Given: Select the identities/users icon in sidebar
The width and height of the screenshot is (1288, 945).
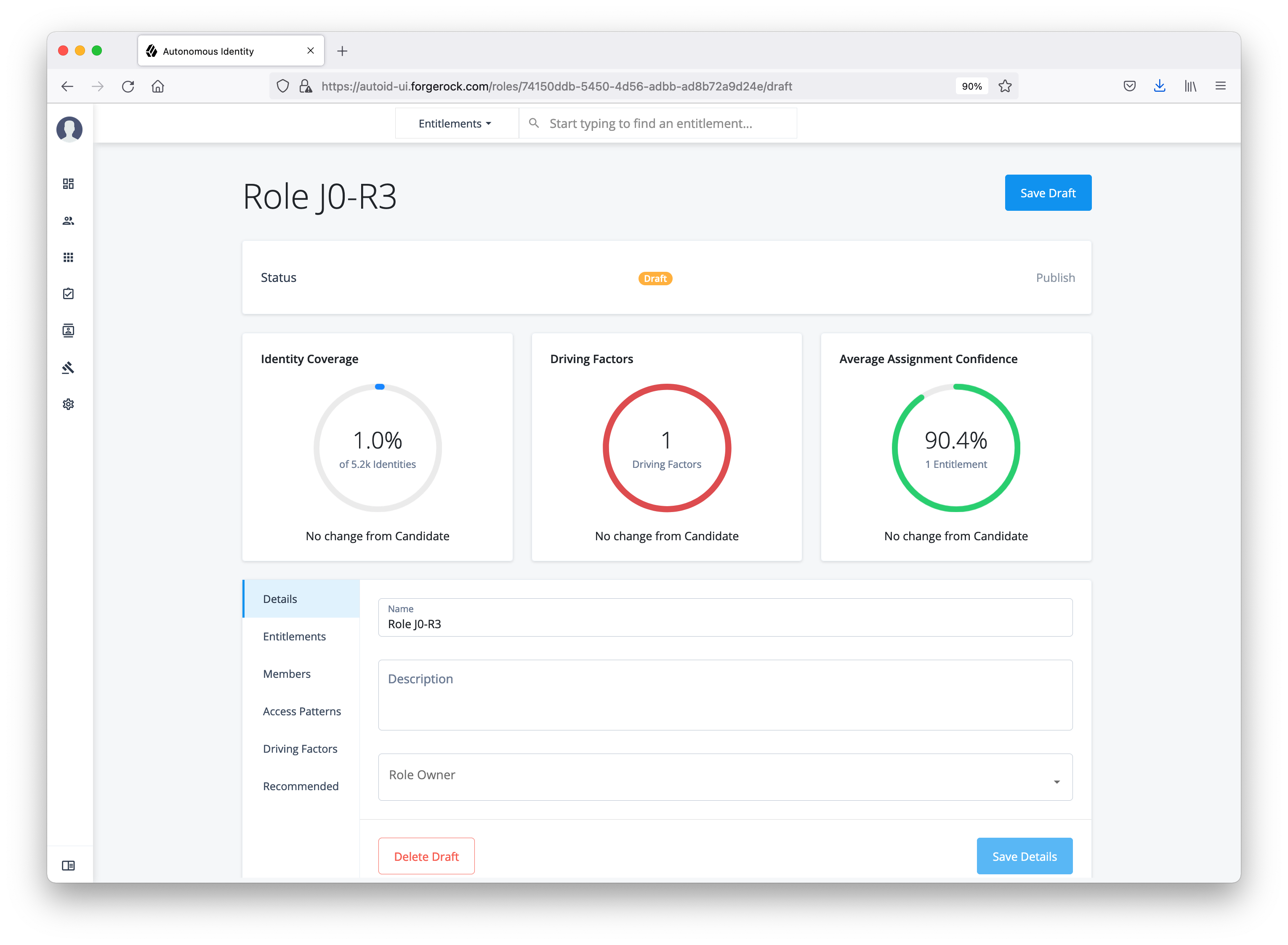Looking at the screenshot, I should (x=68, y=220).
